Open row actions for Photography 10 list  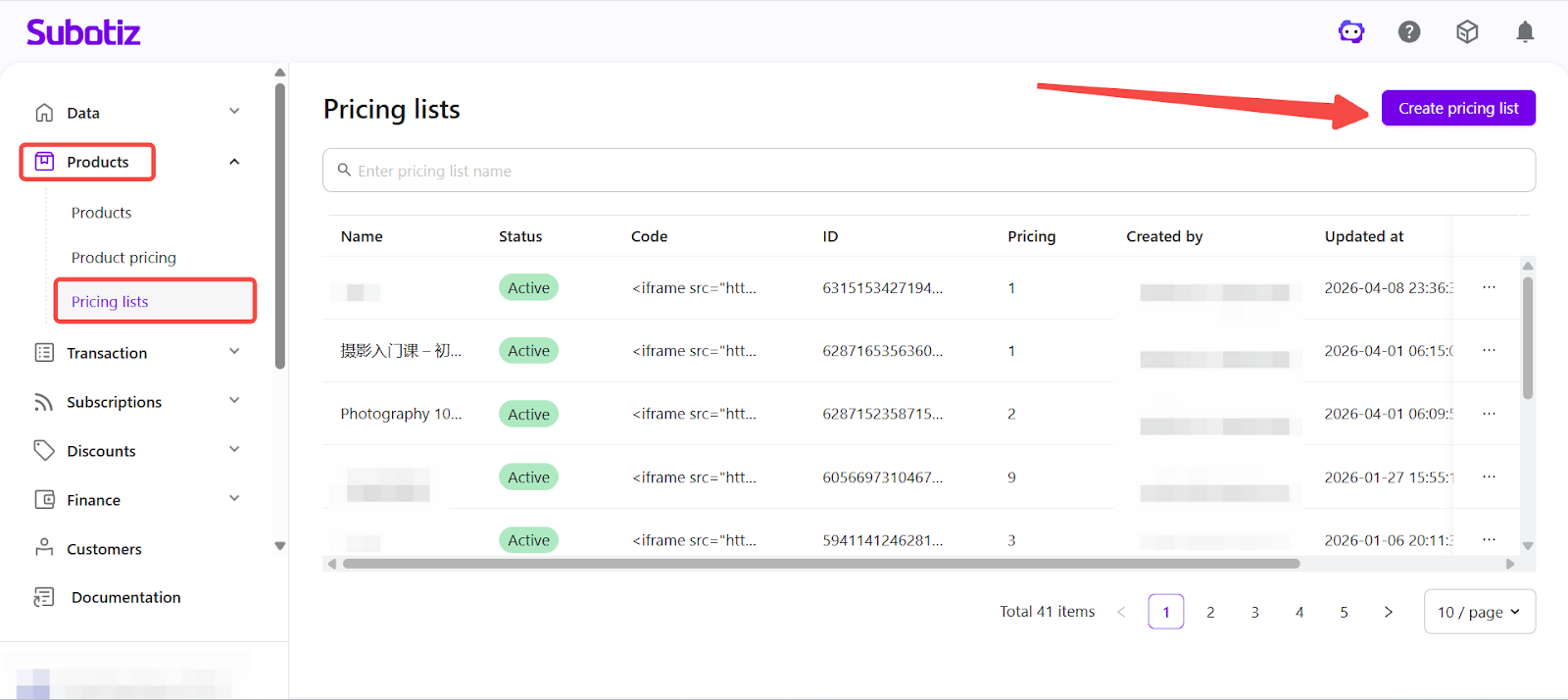tap(1489, 414)
